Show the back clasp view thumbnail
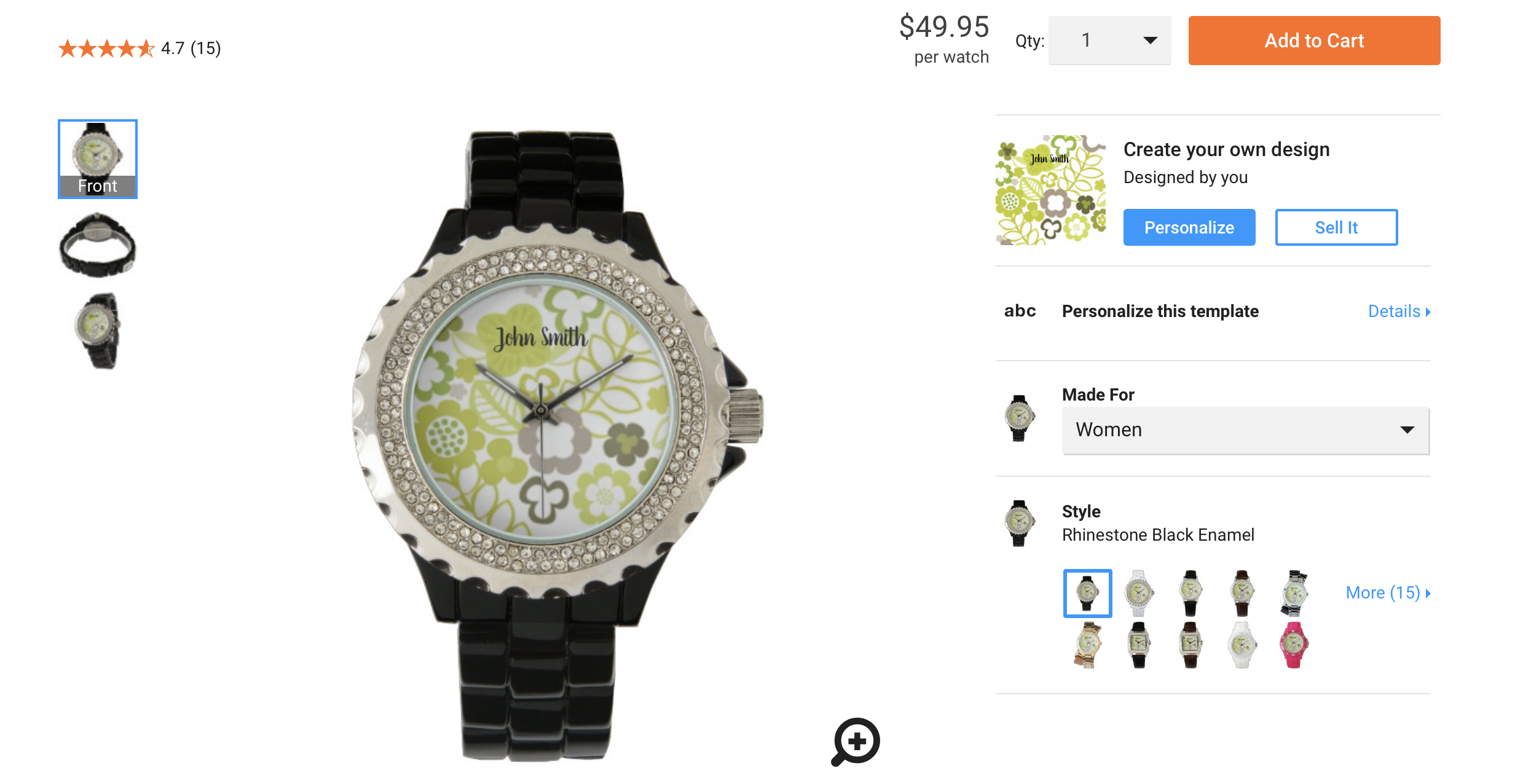Viewport: 1523px width, 784px height. pos(98,245)
